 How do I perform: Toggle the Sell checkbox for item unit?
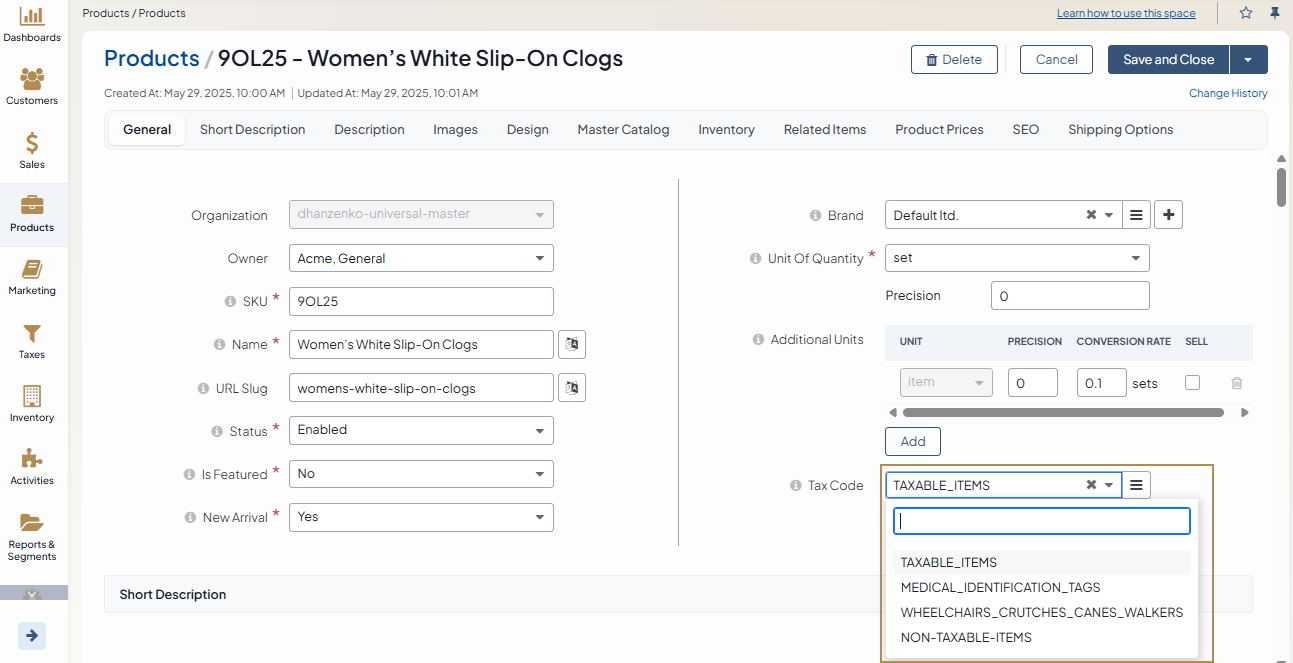(x=1192, y=382)
